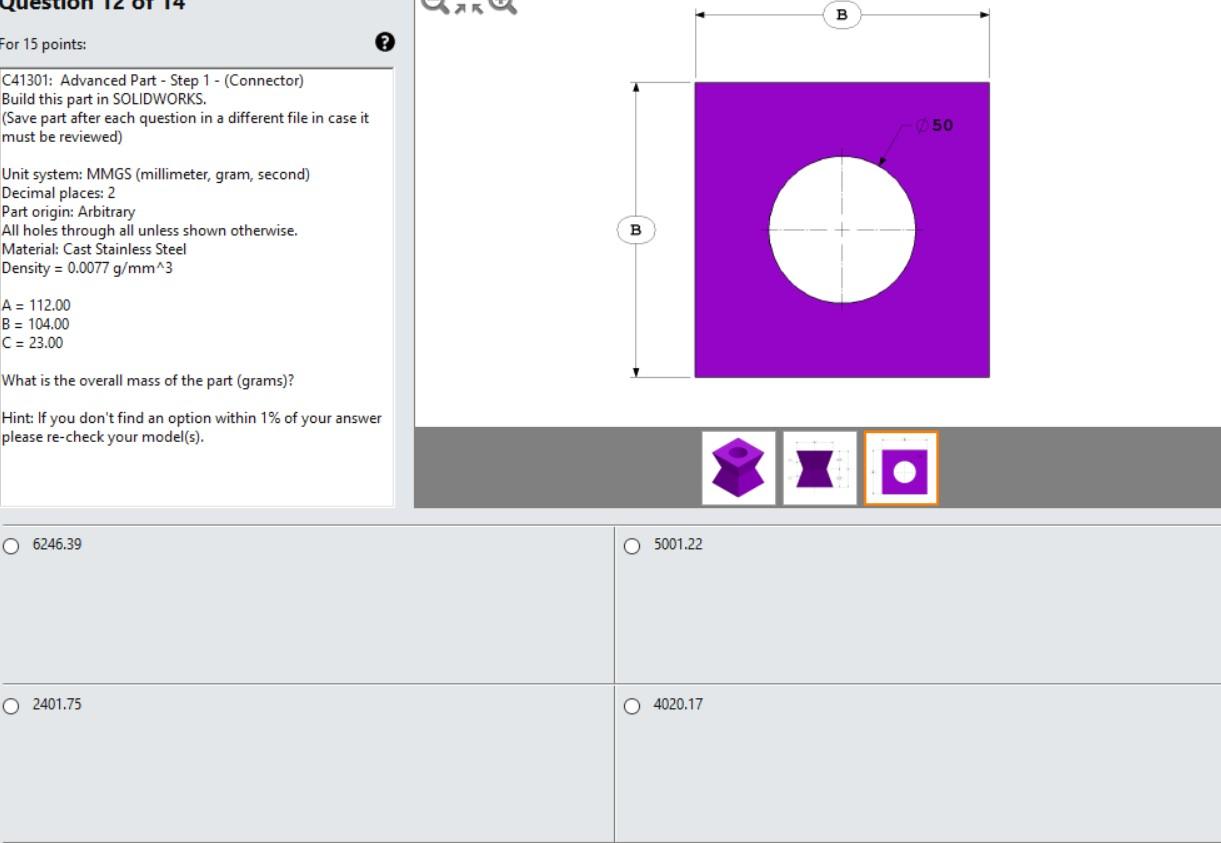The height and width of the screenshot is (843, 1221).
Task: Click 'Build this part in SOLIDWORKS.' text
Action: coord(104,99)
